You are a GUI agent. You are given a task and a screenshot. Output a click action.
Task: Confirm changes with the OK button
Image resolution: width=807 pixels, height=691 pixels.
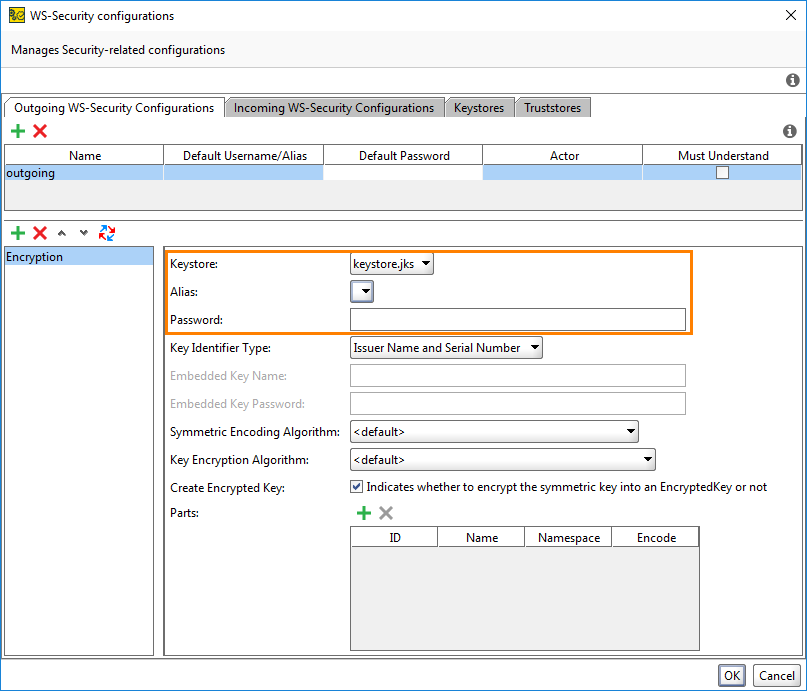click(x=731, y=675)
